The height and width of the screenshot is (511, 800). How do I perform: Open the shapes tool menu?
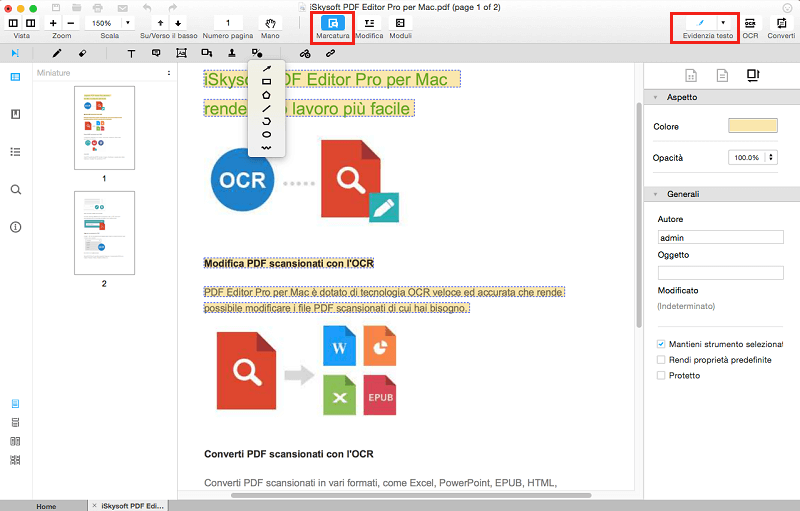(x=257, y=53)
